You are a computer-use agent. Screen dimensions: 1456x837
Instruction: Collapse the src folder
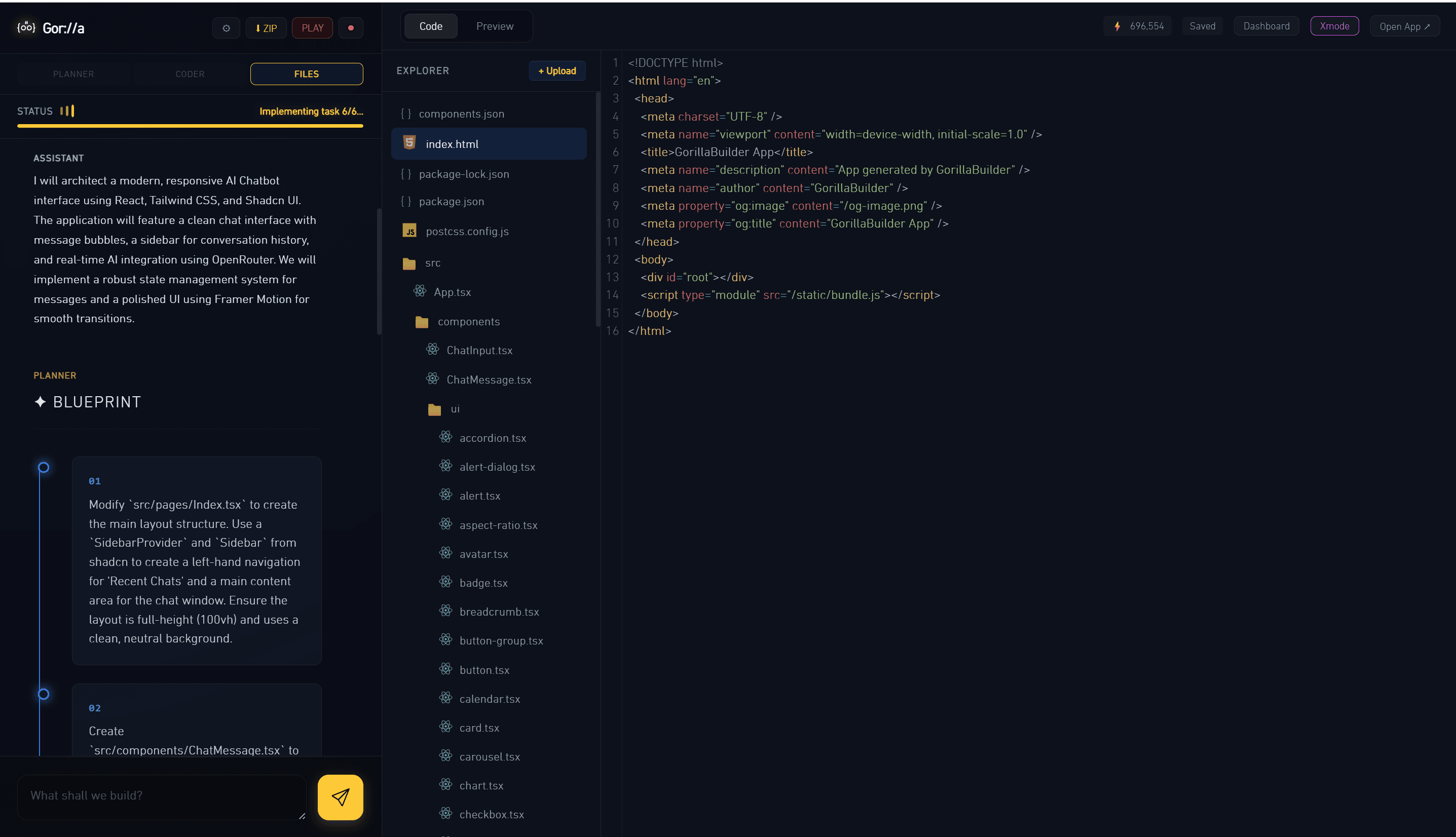[x=432, y=263]
